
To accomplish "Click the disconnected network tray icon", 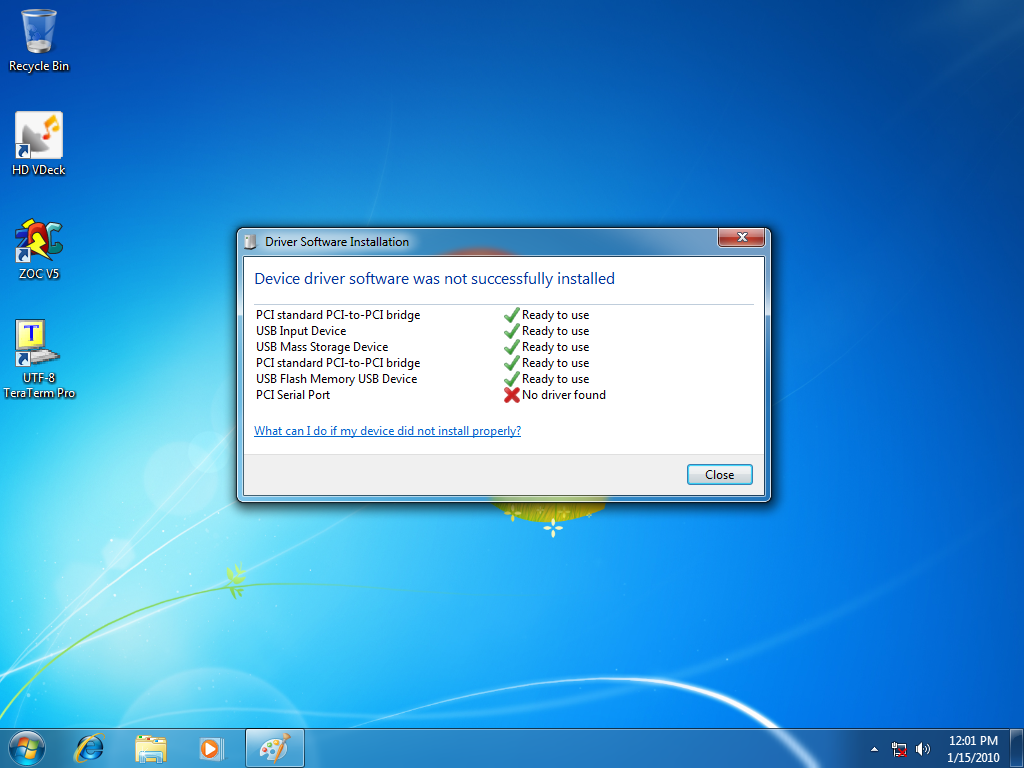I will 899,749.
